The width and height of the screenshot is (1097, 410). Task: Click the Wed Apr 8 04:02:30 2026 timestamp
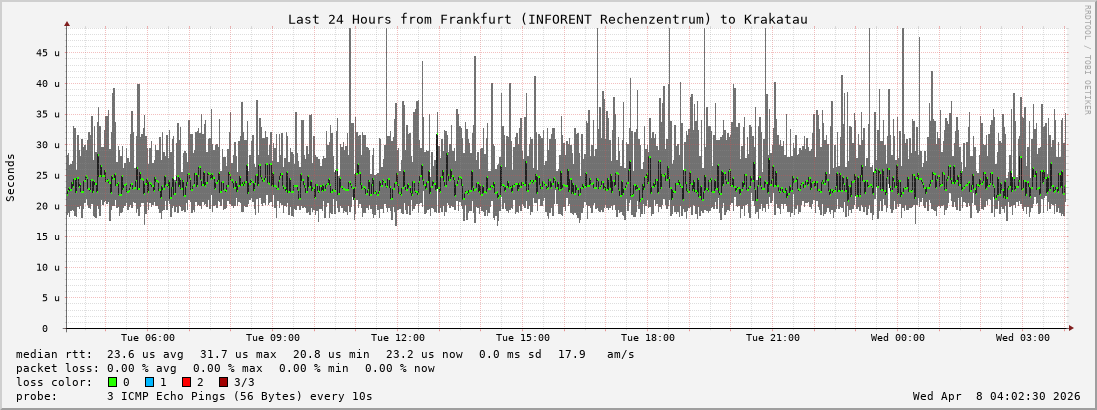(x=996, y=396)
